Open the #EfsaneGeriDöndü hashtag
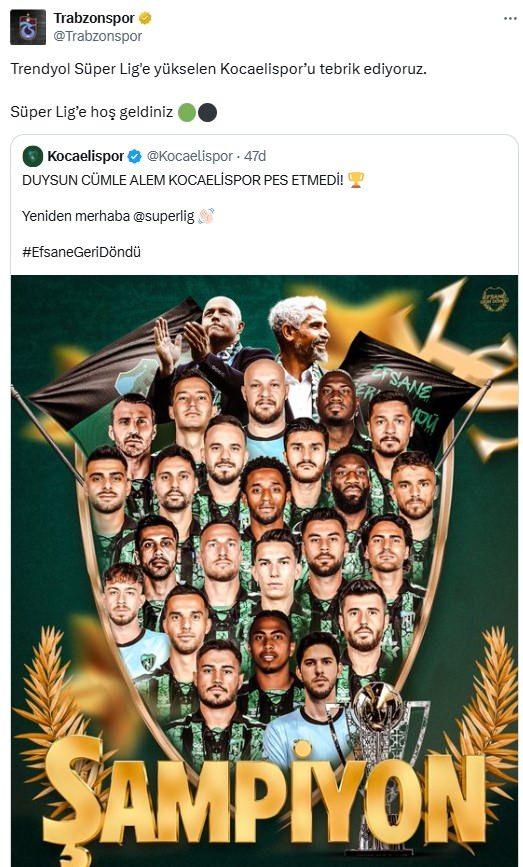This screenshot has width=523, height=867. coord(81,252)
